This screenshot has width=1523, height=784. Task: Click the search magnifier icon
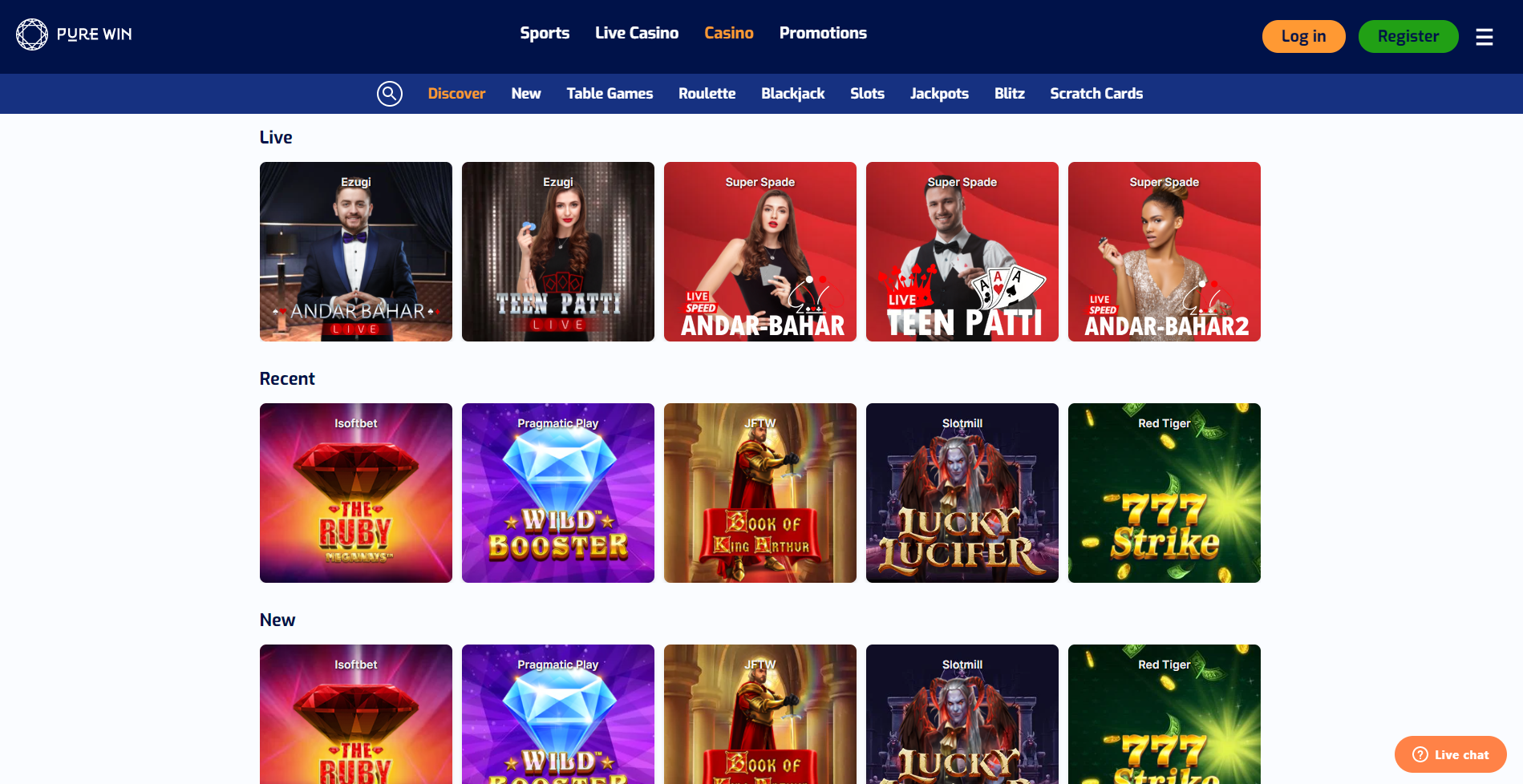pyautogui.click(x=390, y=94)
